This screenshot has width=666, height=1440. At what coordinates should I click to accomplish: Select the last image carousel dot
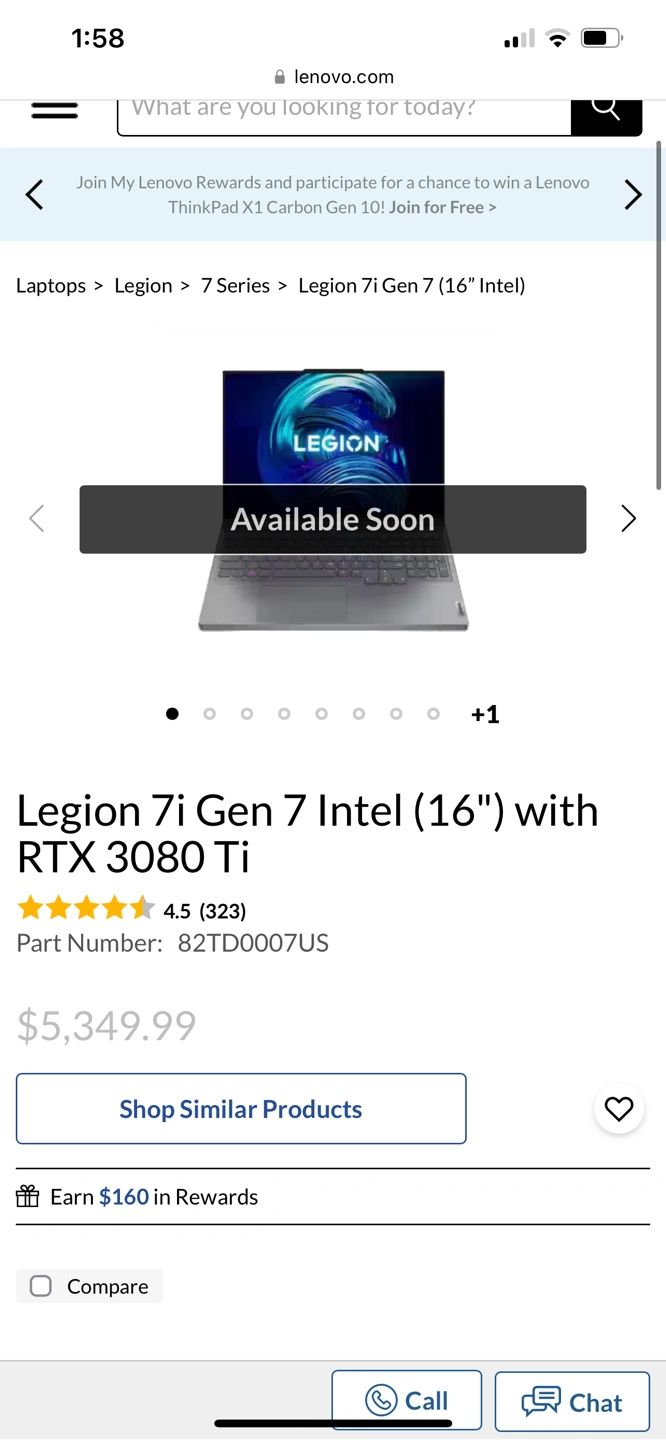click(433, 714)
